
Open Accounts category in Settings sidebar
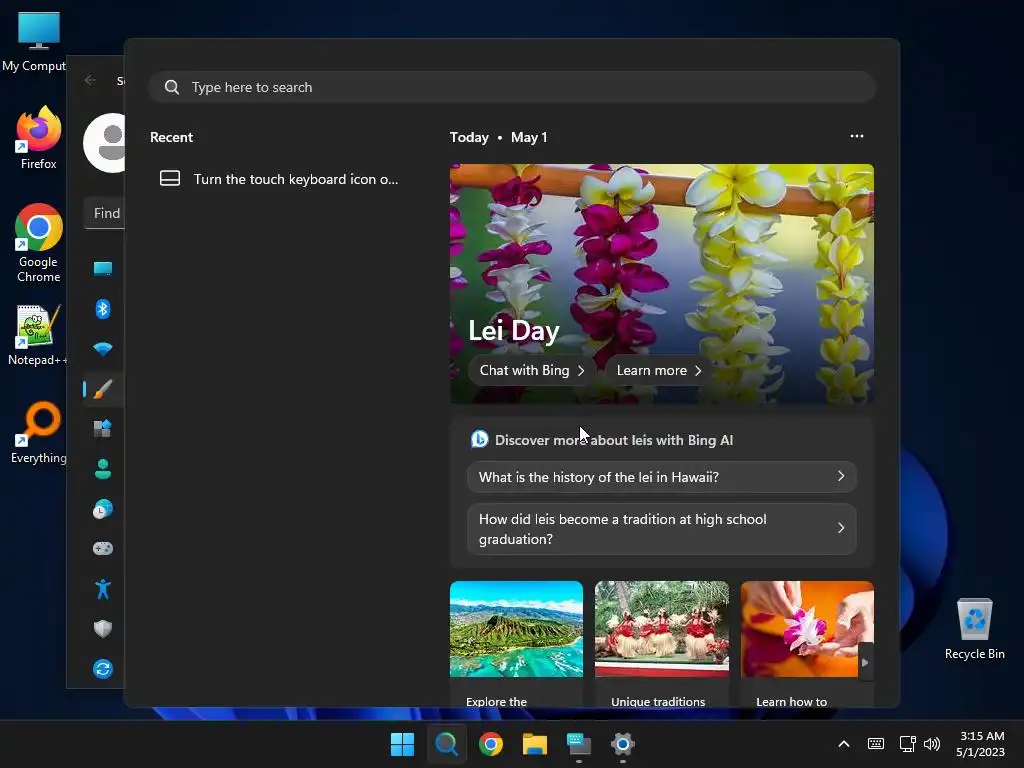103,469
